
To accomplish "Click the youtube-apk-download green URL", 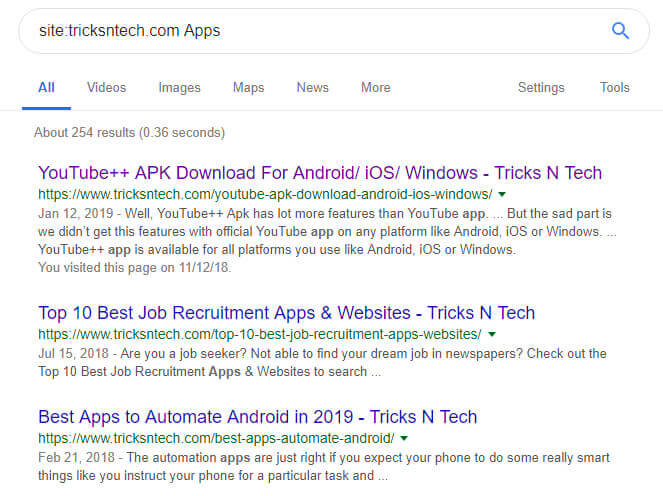I will [x=265, y=195].
